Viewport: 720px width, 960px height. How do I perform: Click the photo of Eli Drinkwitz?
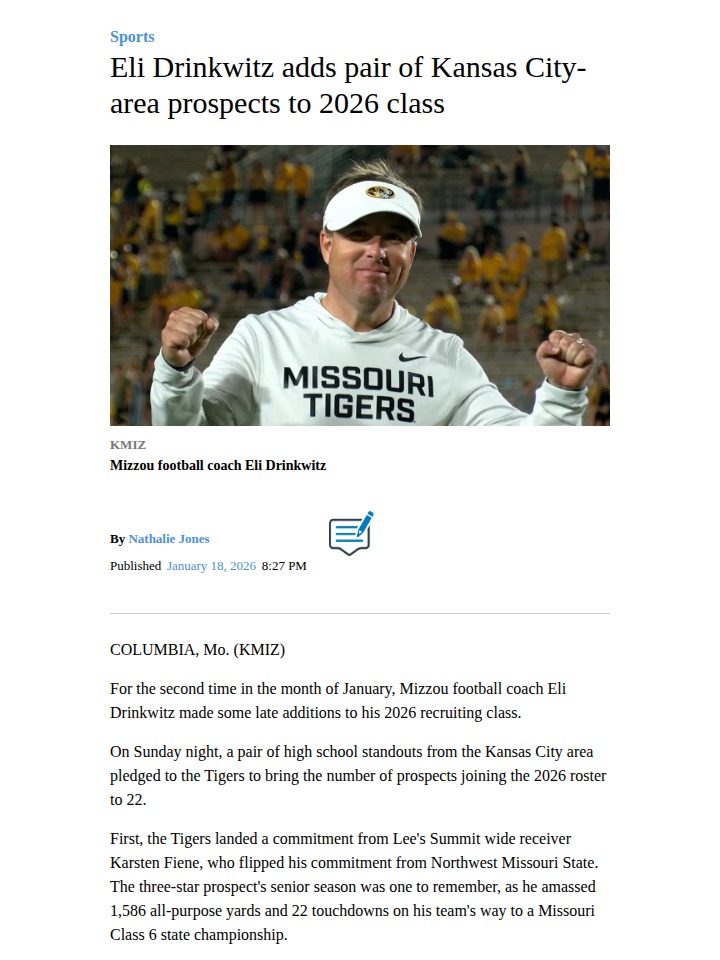(360, 285)
